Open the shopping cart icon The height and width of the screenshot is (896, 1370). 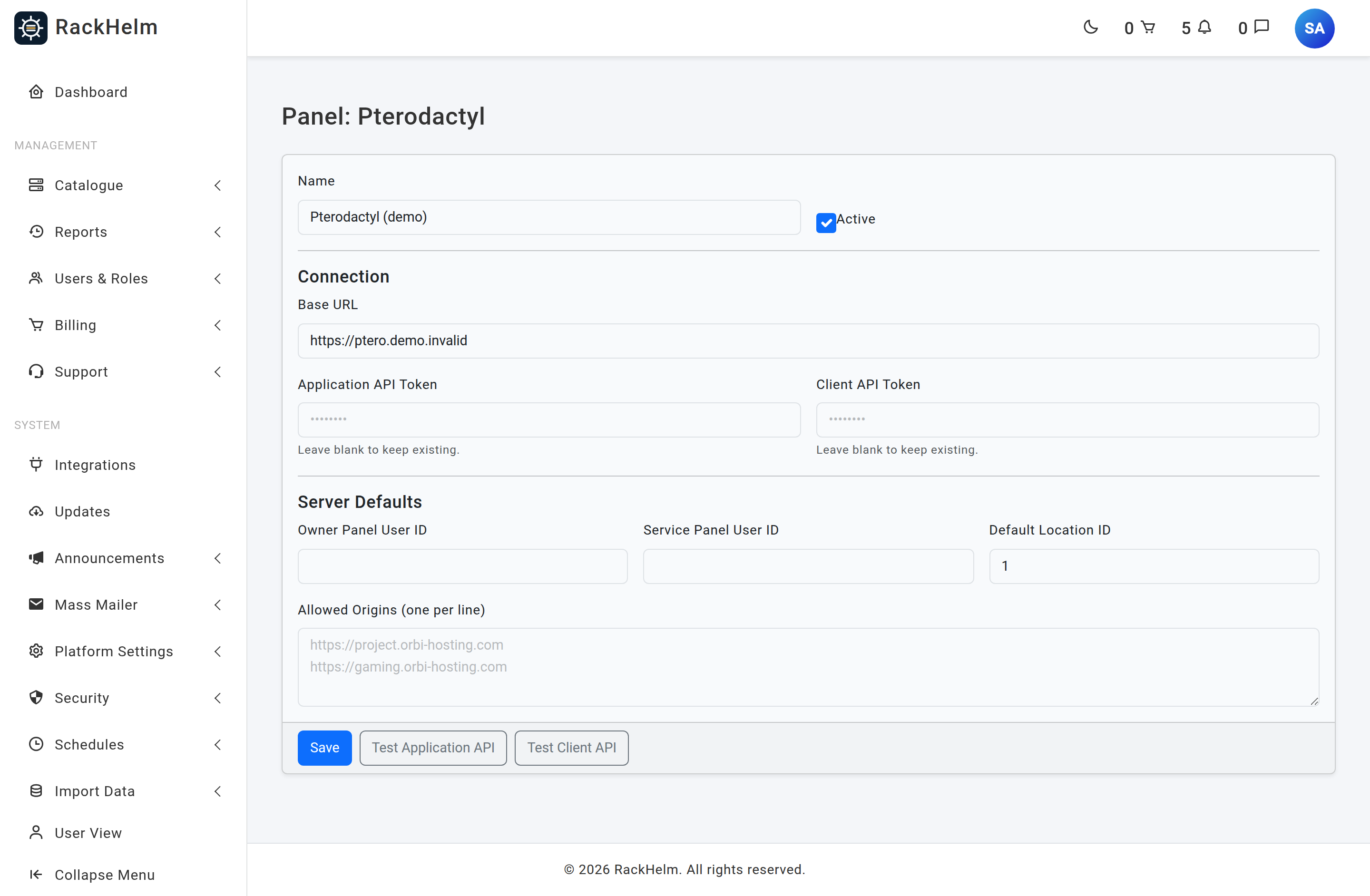click(1148, 27)
